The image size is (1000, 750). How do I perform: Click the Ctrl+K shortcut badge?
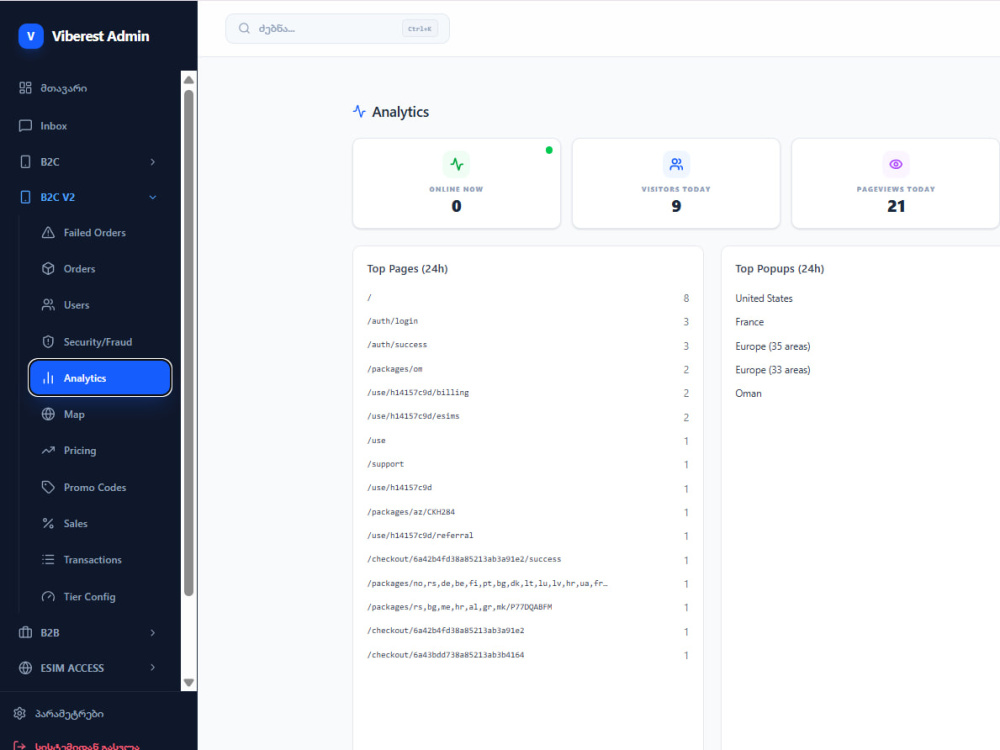click(x=420, y=29)
